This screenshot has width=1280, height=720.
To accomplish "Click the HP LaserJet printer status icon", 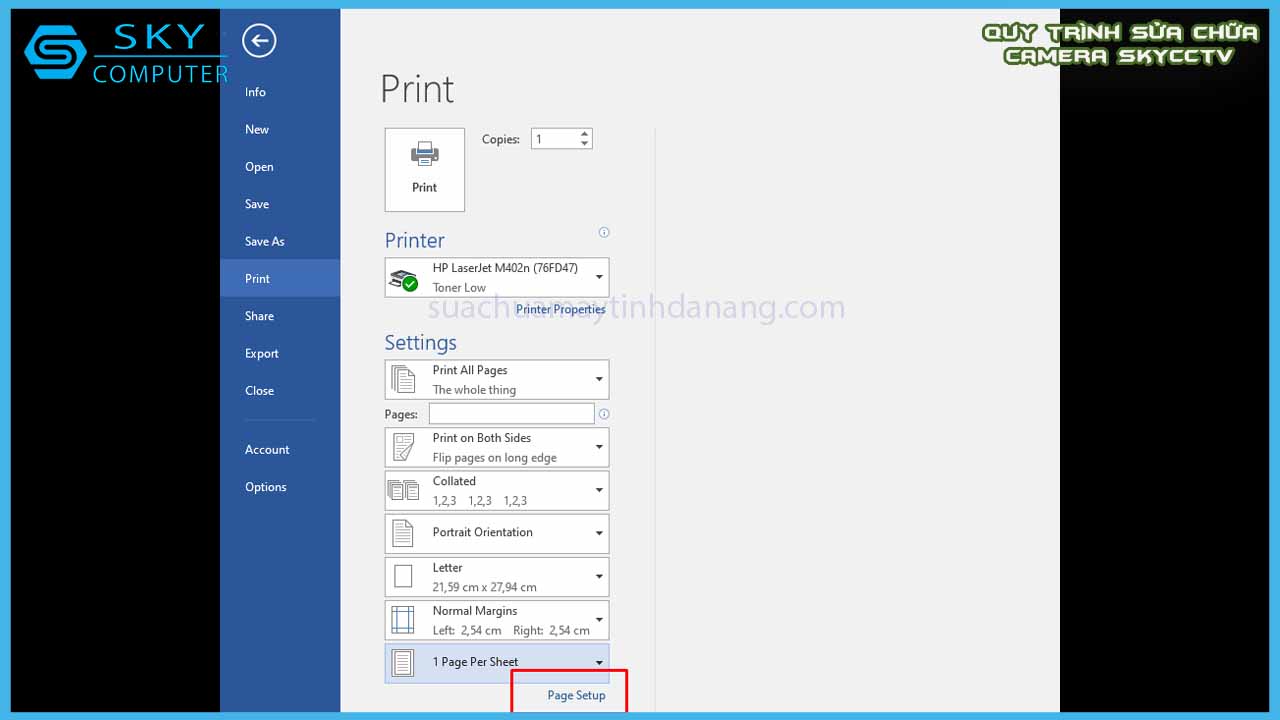I will coord(403,279).
